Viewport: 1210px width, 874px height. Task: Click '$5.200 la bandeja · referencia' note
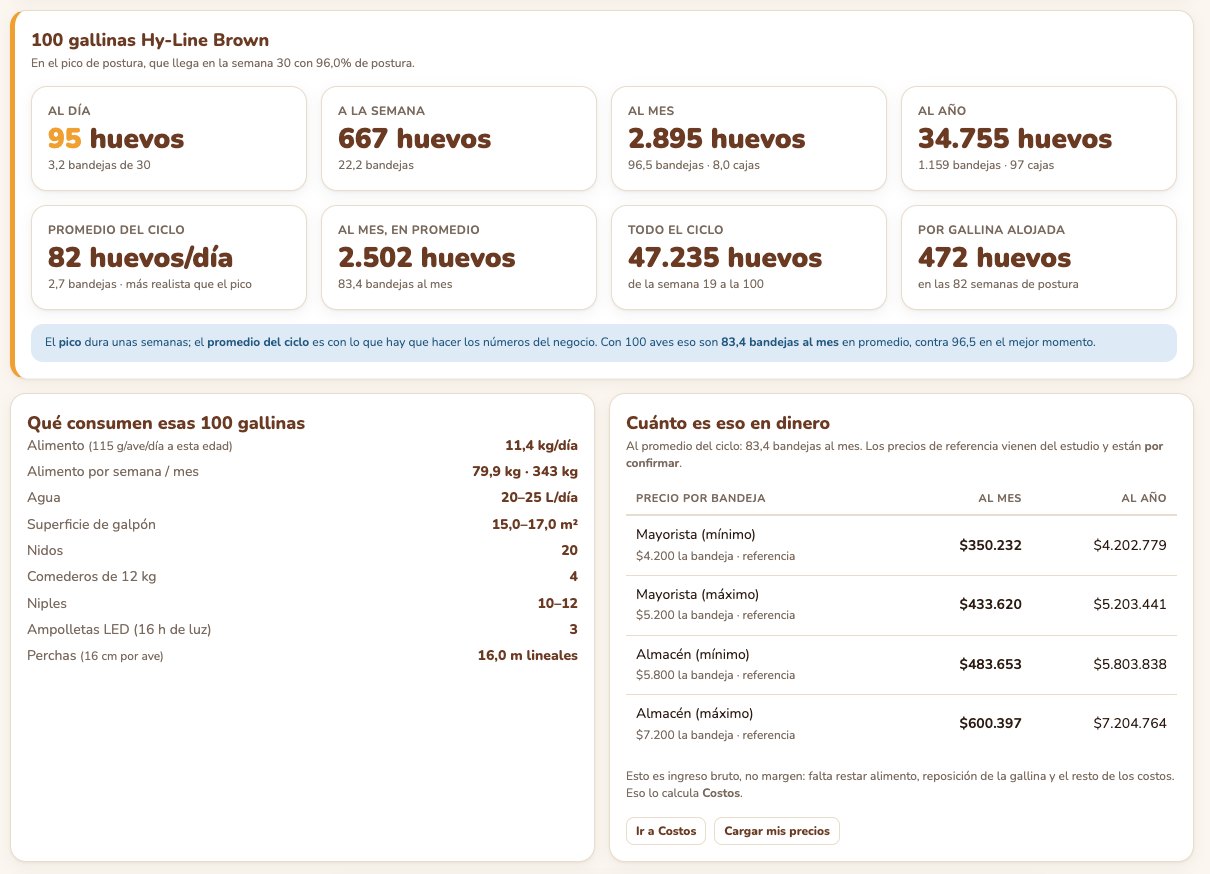pos(715,616)
